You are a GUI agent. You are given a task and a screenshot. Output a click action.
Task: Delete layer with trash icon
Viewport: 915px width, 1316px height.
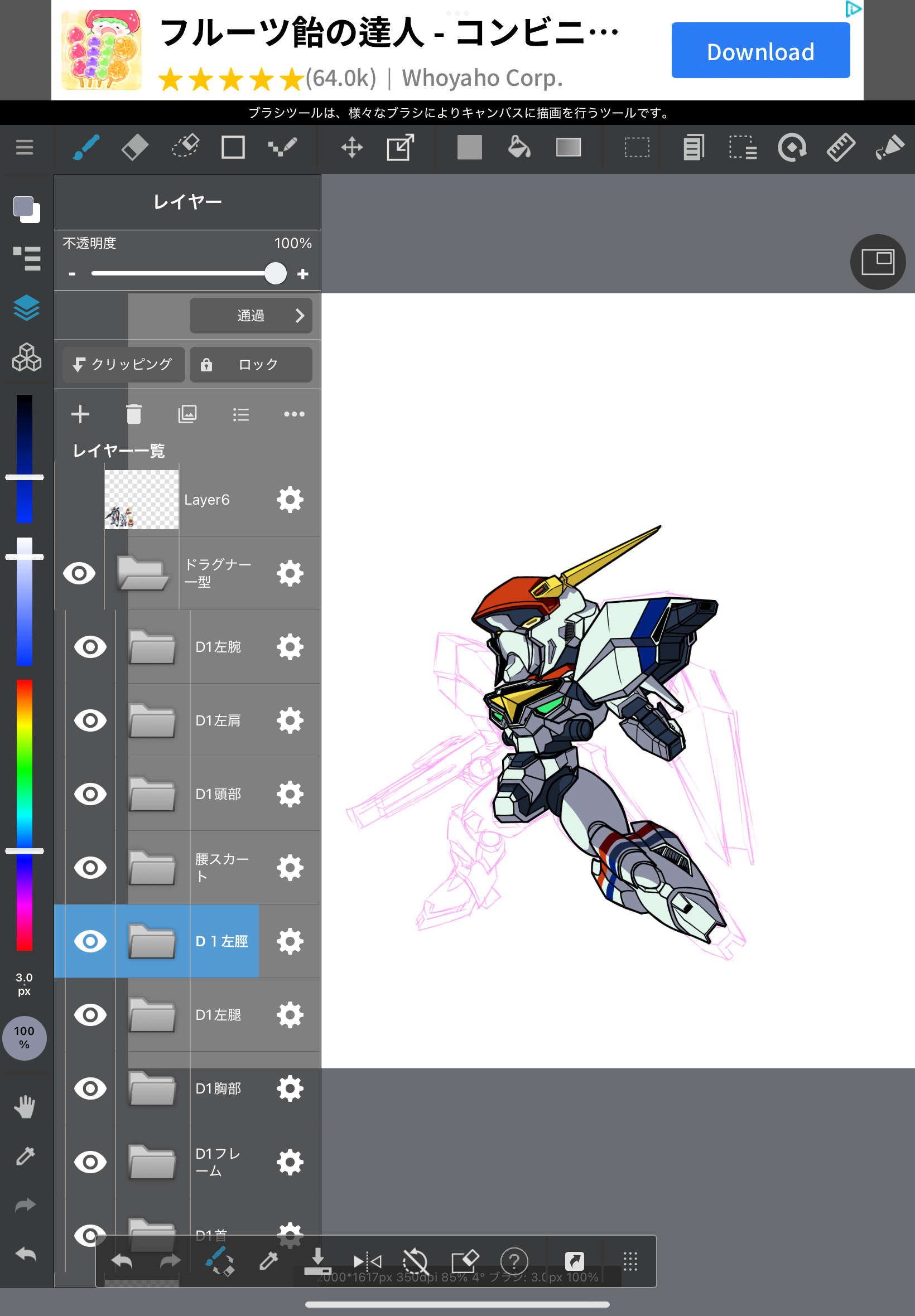[x=133, y=414]
